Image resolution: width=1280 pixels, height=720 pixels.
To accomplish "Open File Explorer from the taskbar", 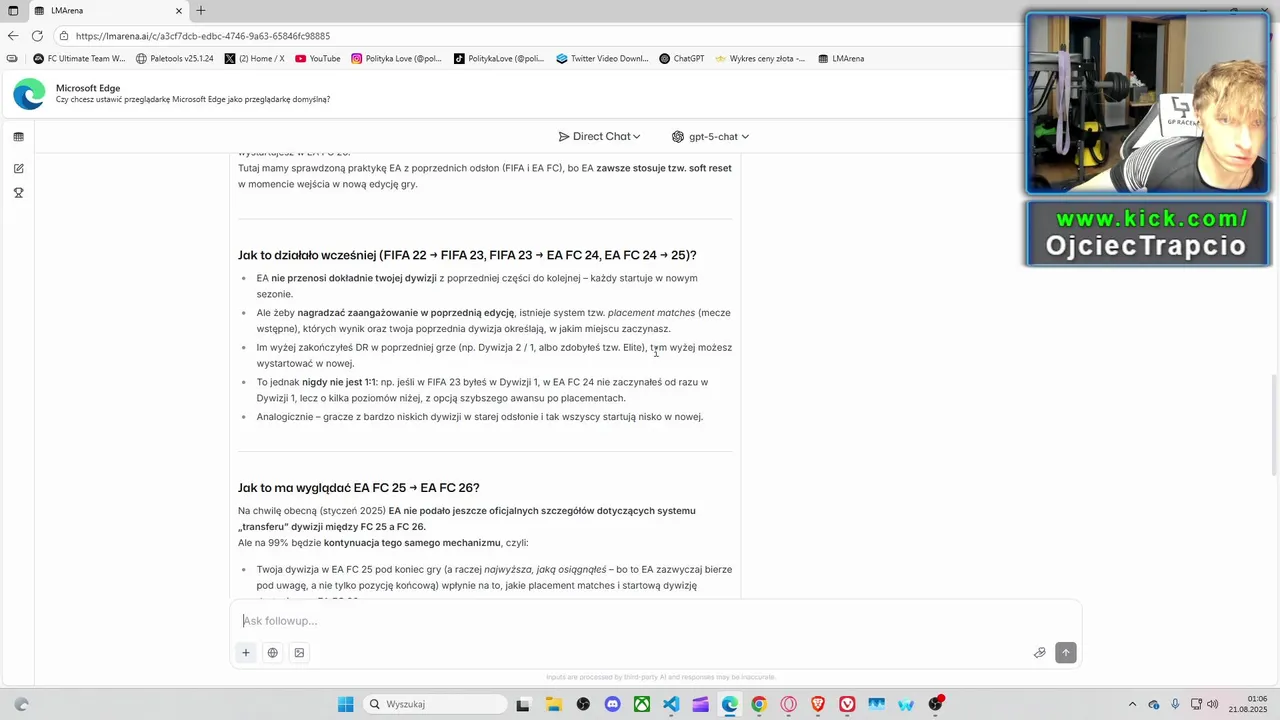I will click(x=553, y=704).
